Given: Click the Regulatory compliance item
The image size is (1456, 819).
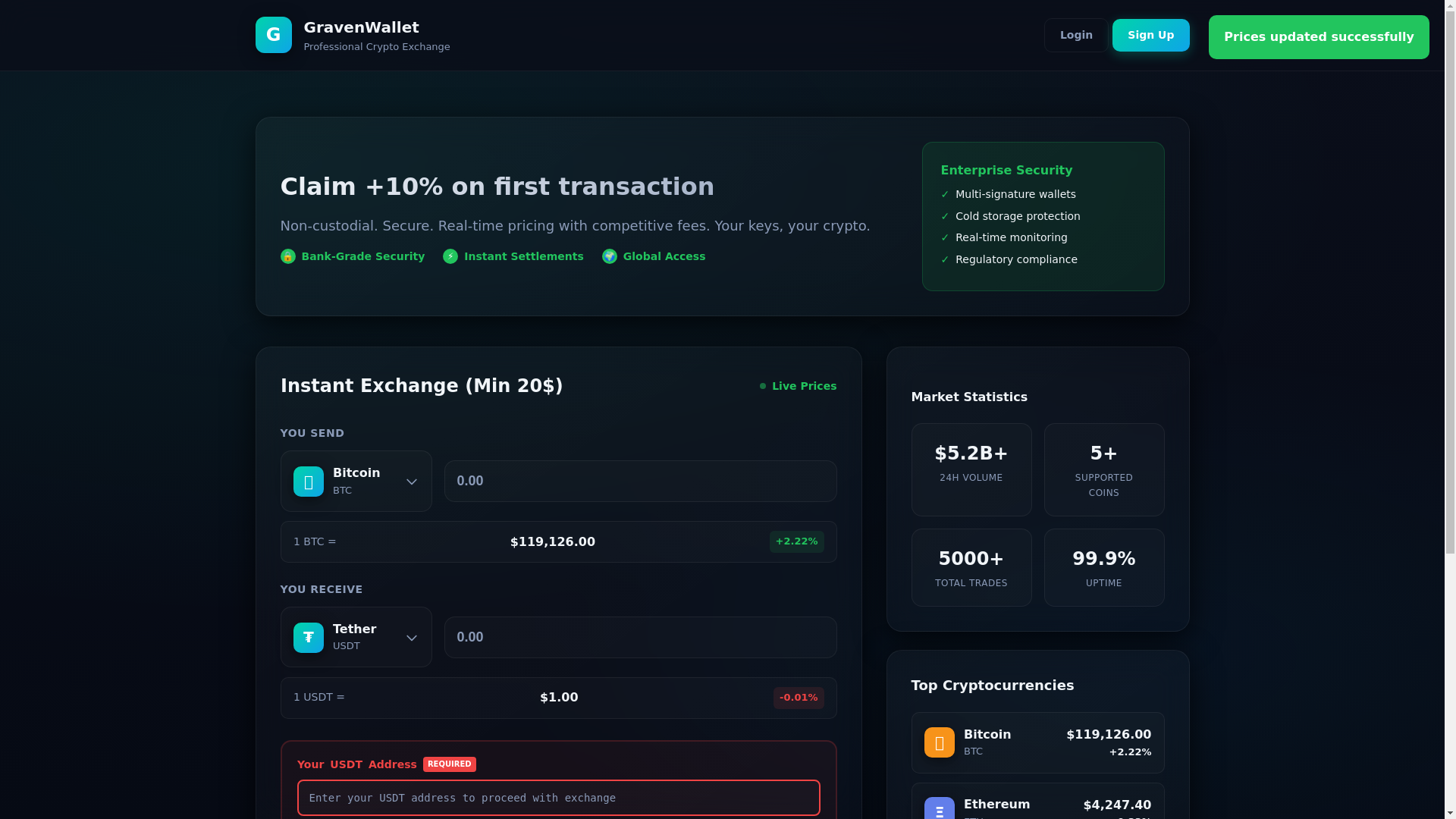Looking at the screenshot, I should (x=1016, y=259).
